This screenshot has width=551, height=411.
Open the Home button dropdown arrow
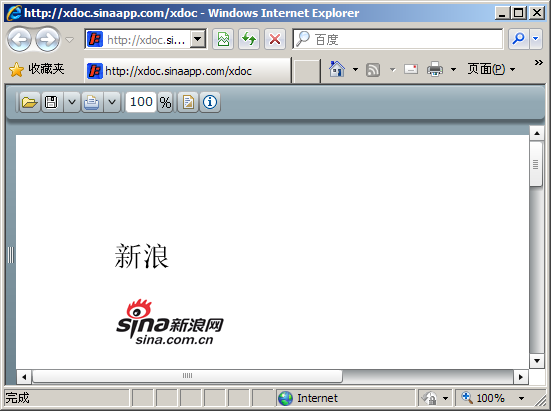coord(355,70)
